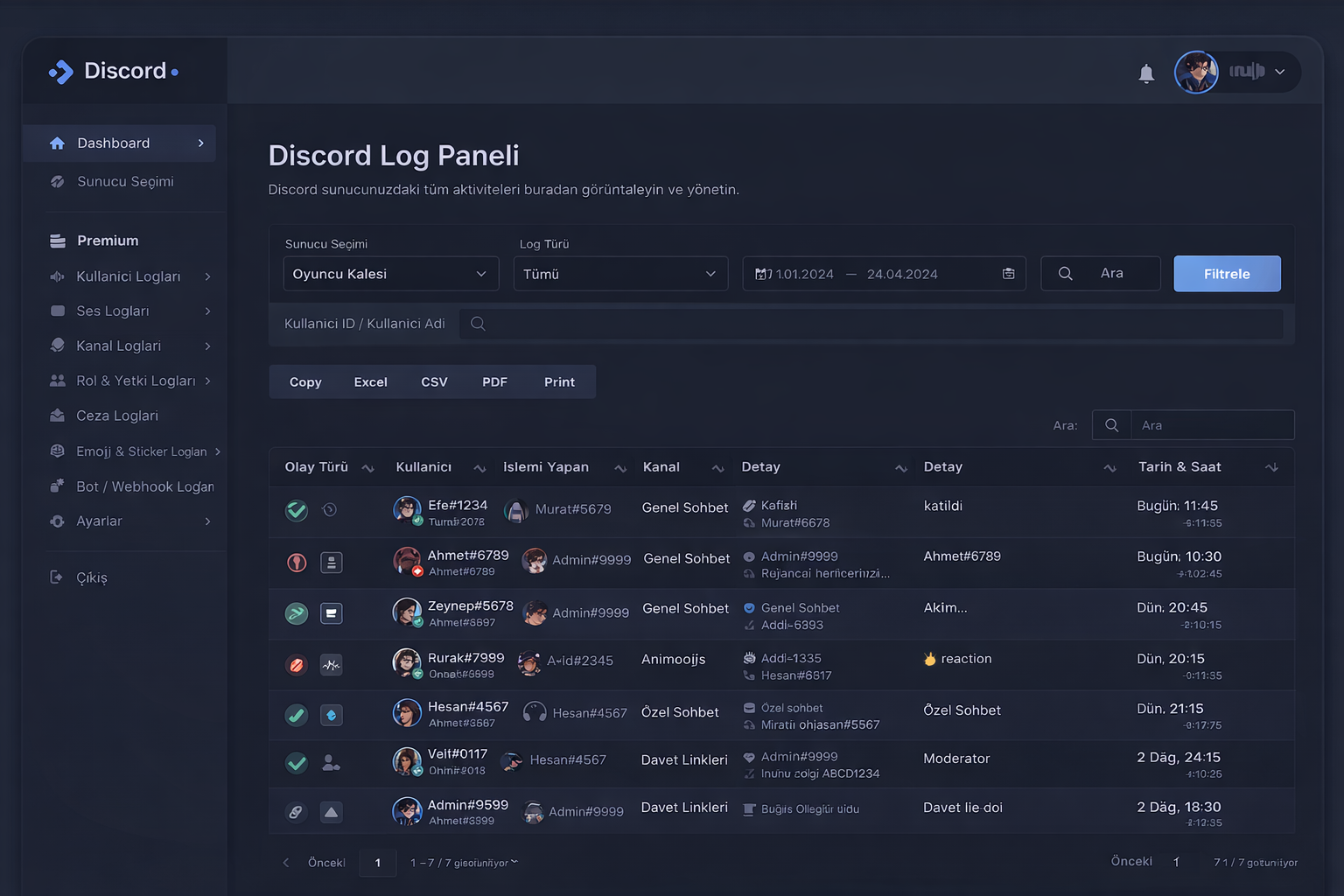The width and height of the screenshot is (1344, 896).
Task: Click the user icon in Veli#0117 row
Action: [331, 763]
